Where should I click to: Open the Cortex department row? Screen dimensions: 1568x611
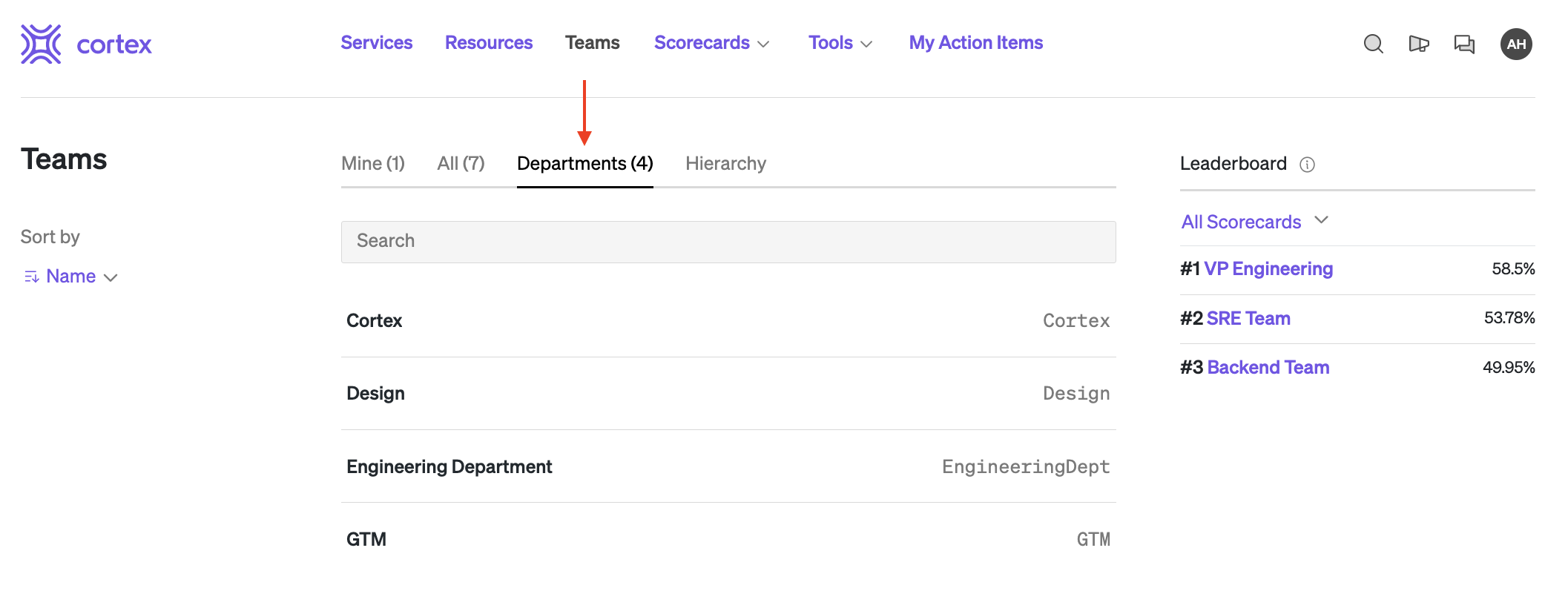click(x=728, y=321)
